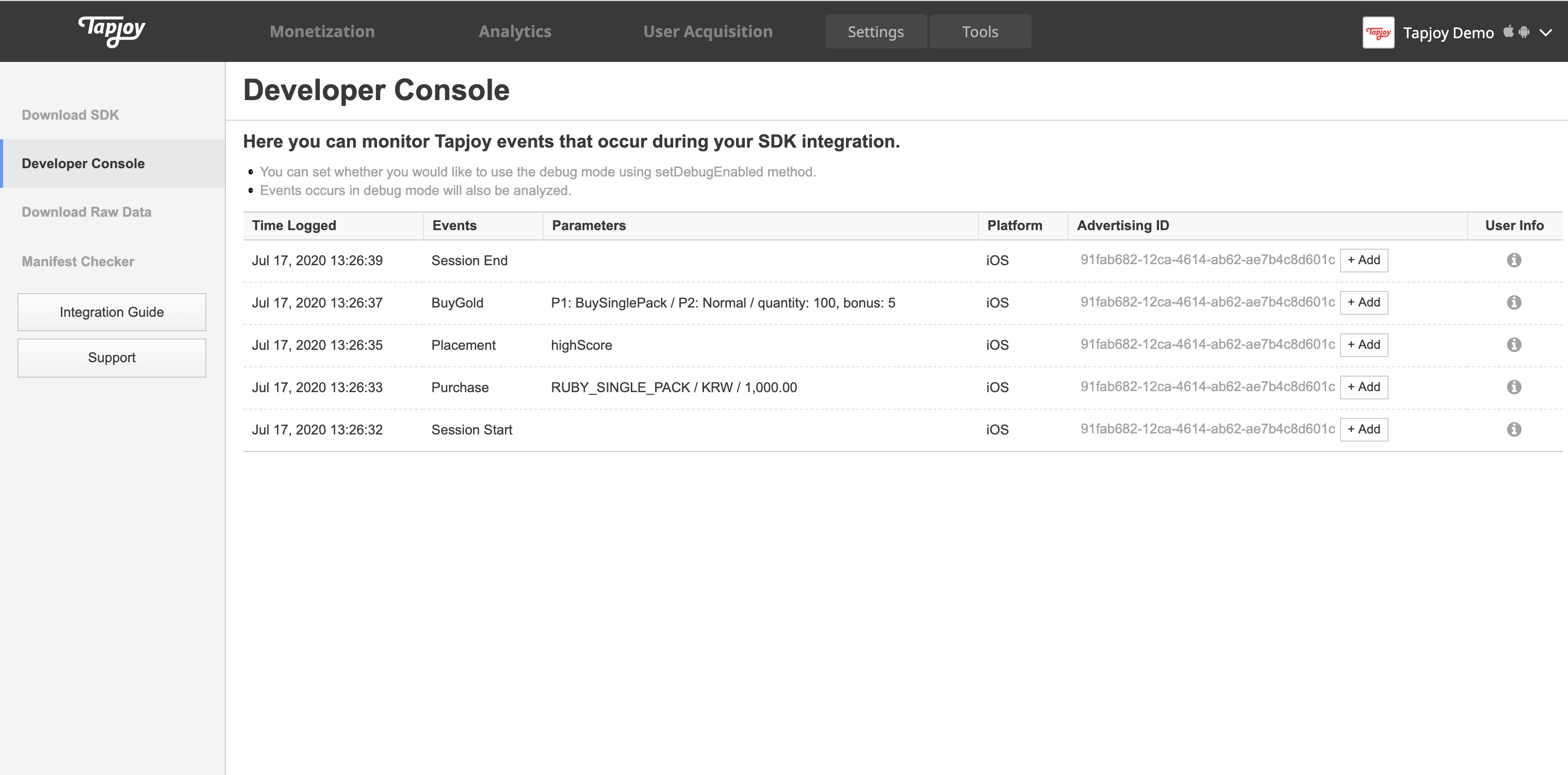Select timestamp Jul 17, 2020 13:26:32
Screen dimensions: 1568x775
(317, 430)
